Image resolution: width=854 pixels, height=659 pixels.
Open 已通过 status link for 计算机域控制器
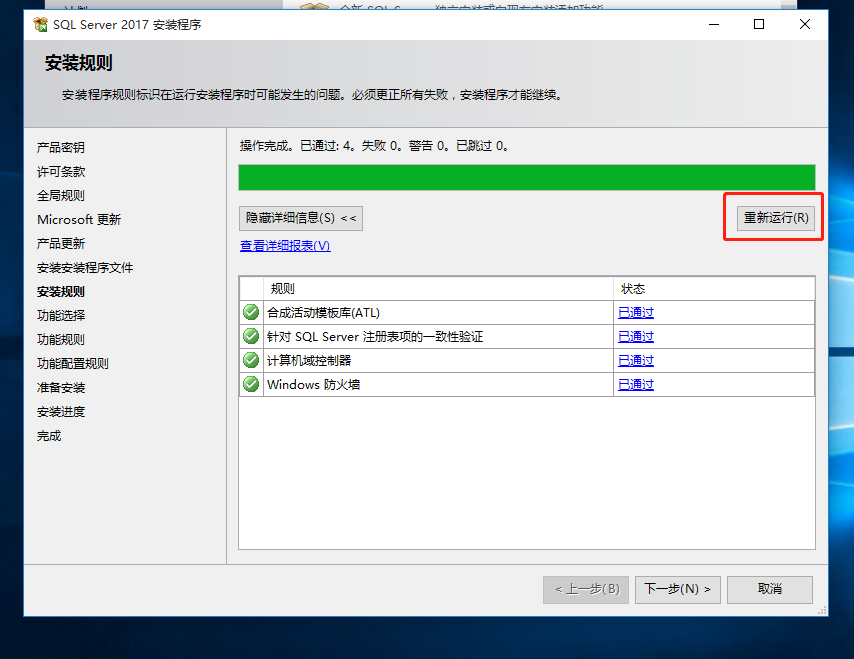click(x=636, y=361)
